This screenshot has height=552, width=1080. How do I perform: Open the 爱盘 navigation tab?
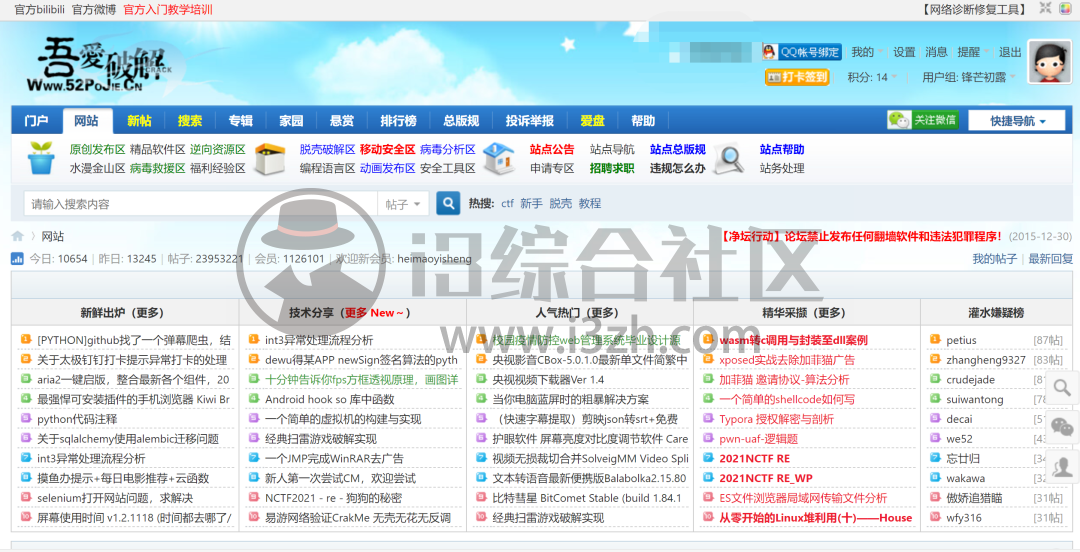(x=592, y=121)
